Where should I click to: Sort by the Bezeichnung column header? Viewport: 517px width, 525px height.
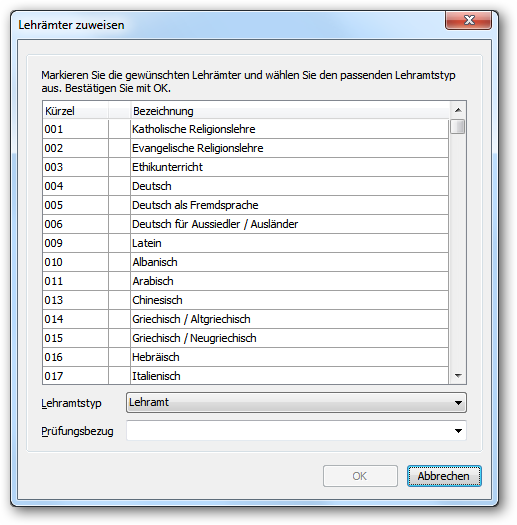point(290,111)
